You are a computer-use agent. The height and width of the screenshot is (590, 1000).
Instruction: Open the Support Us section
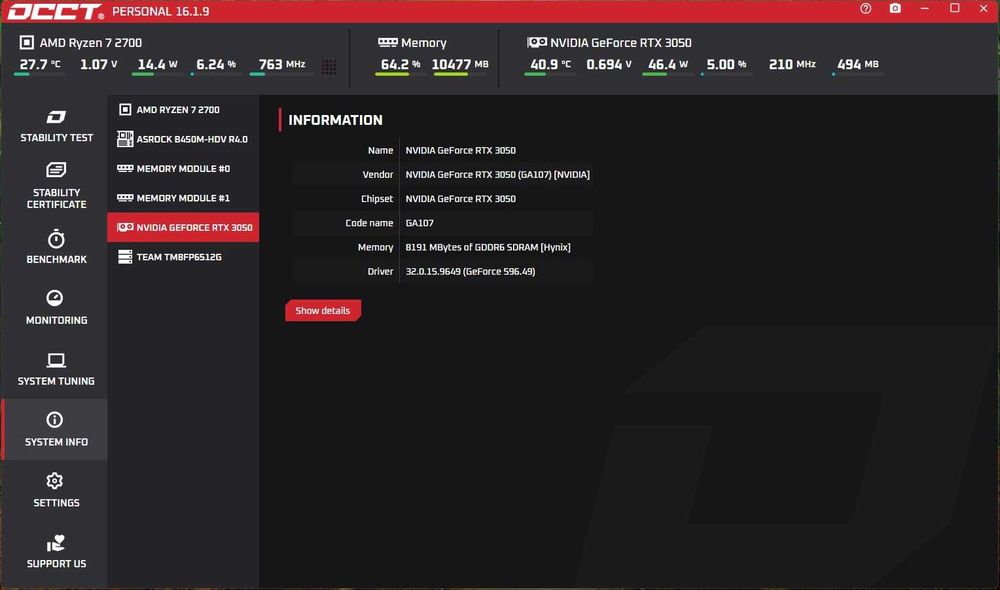tap(56, 551)
